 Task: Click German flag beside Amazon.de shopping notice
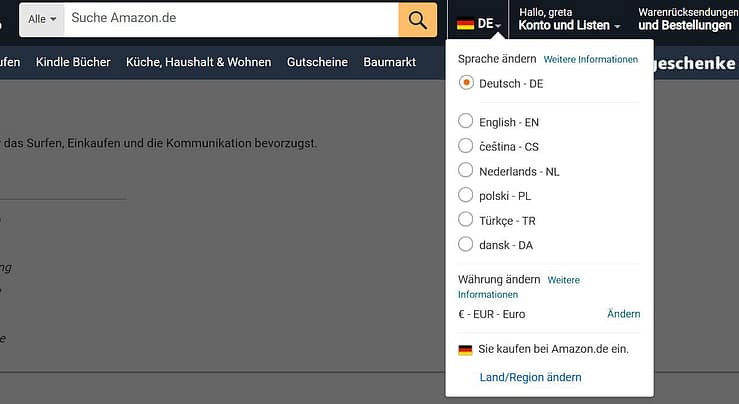[465, 350]
